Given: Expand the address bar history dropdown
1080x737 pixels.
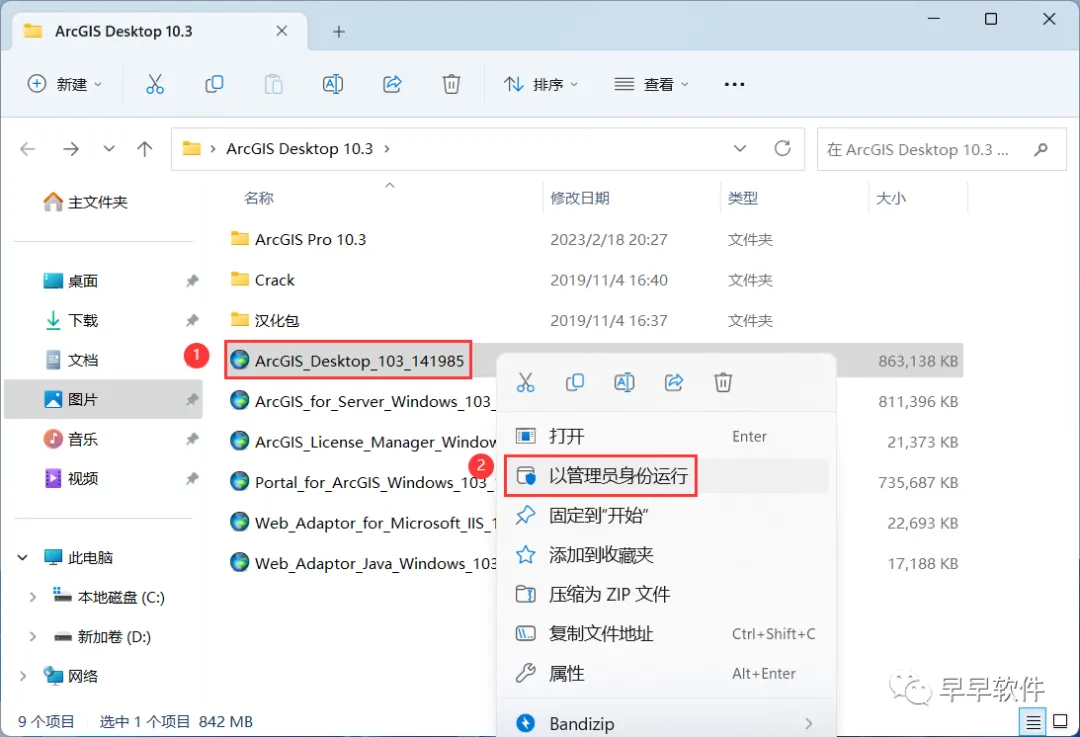Looking at the screenshot, I should [x=740, y=148].
